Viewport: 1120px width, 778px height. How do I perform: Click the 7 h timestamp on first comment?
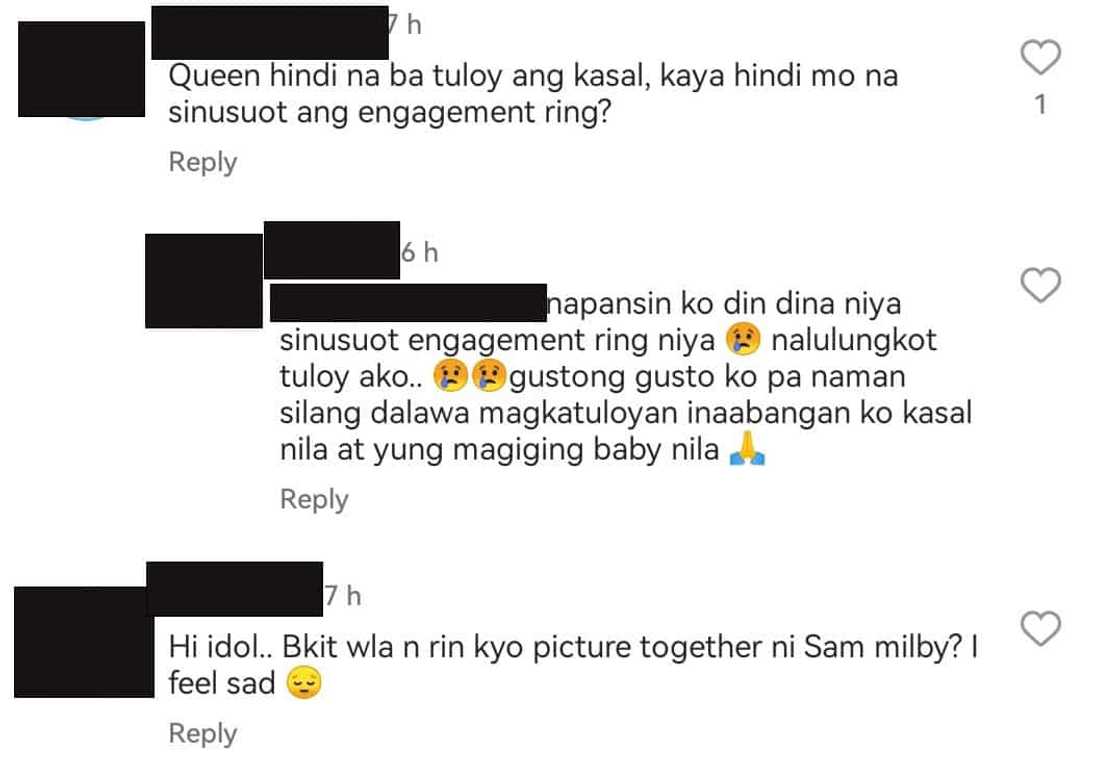(406, 25)
